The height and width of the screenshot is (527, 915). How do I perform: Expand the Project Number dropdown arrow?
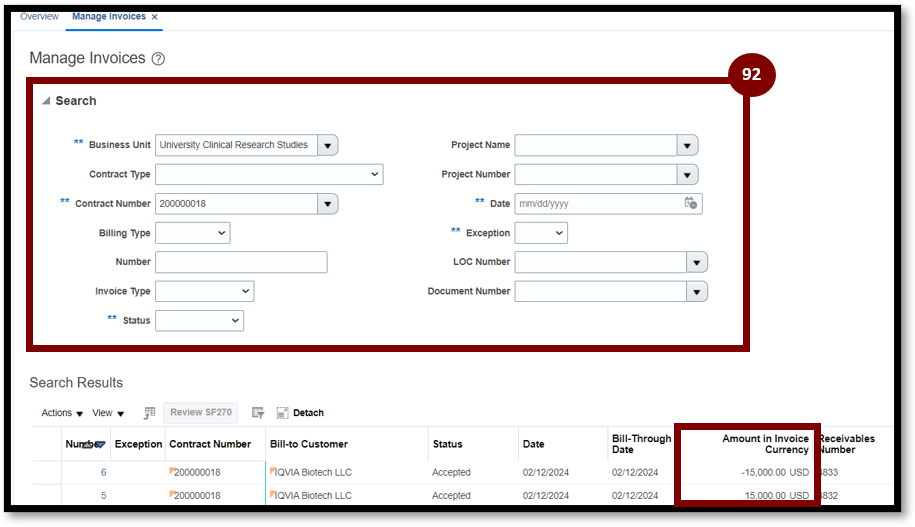click(x=687, y=174)
